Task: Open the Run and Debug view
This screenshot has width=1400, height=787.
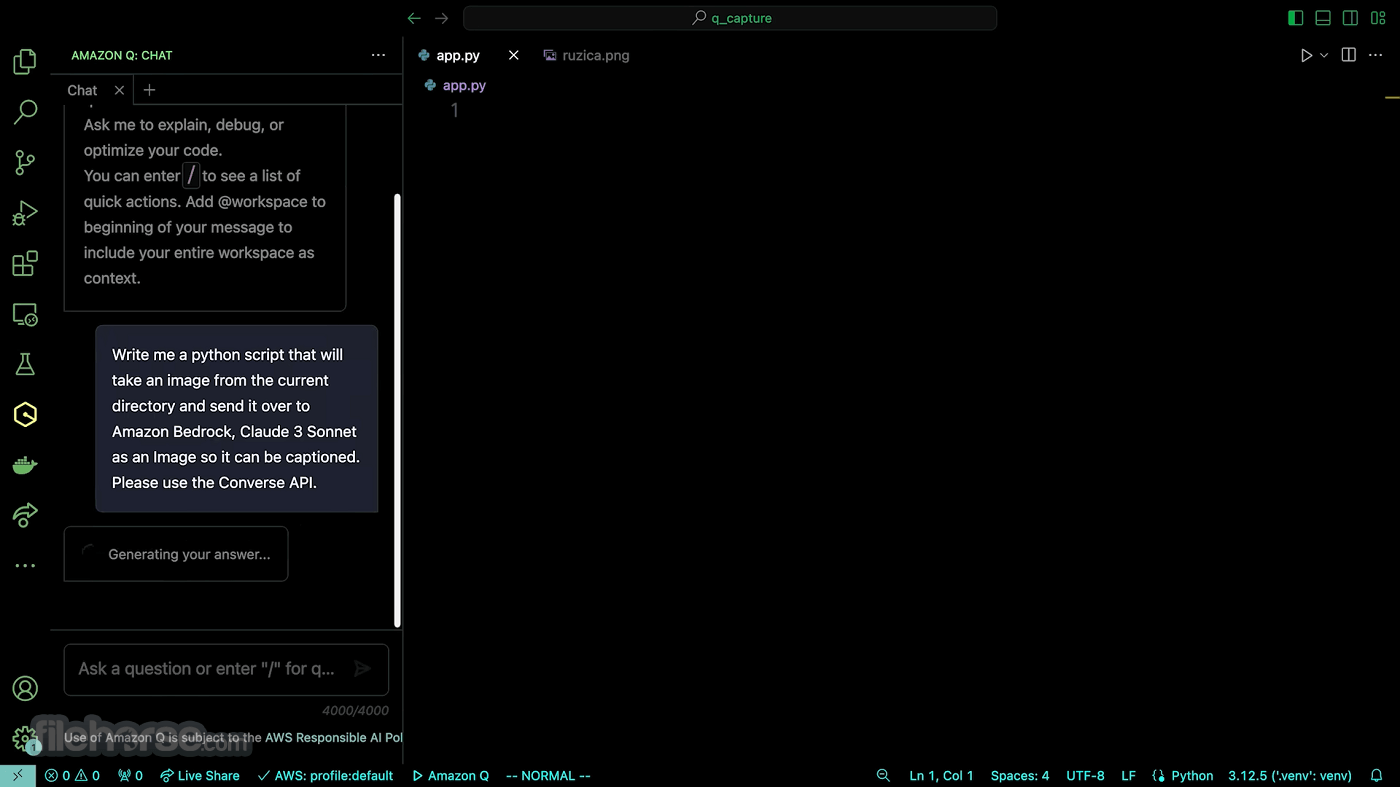Action: (25, 213)
